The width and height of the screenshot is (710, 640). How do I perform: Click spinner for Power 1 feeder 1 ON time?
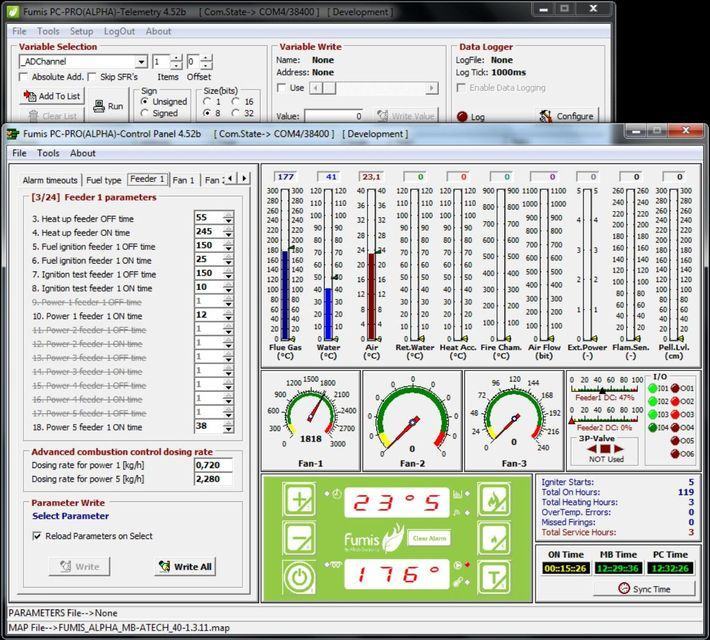click(228, 315)
